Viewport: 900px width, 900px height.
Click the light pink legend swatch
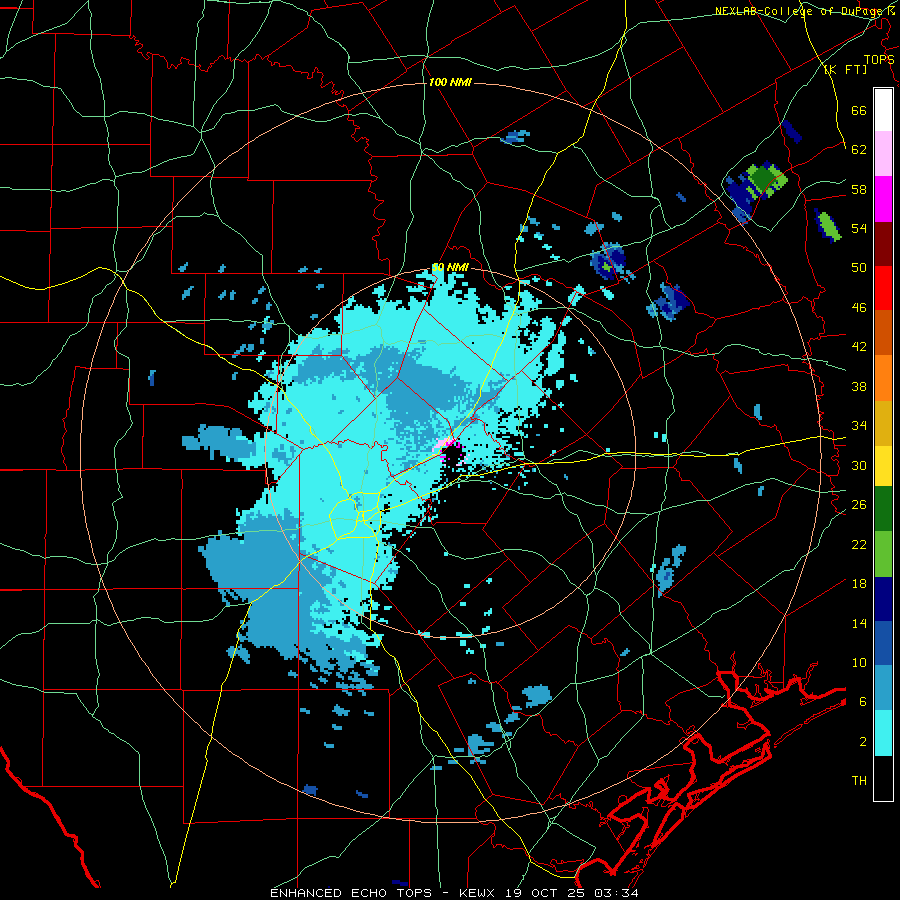coord(883,154)
